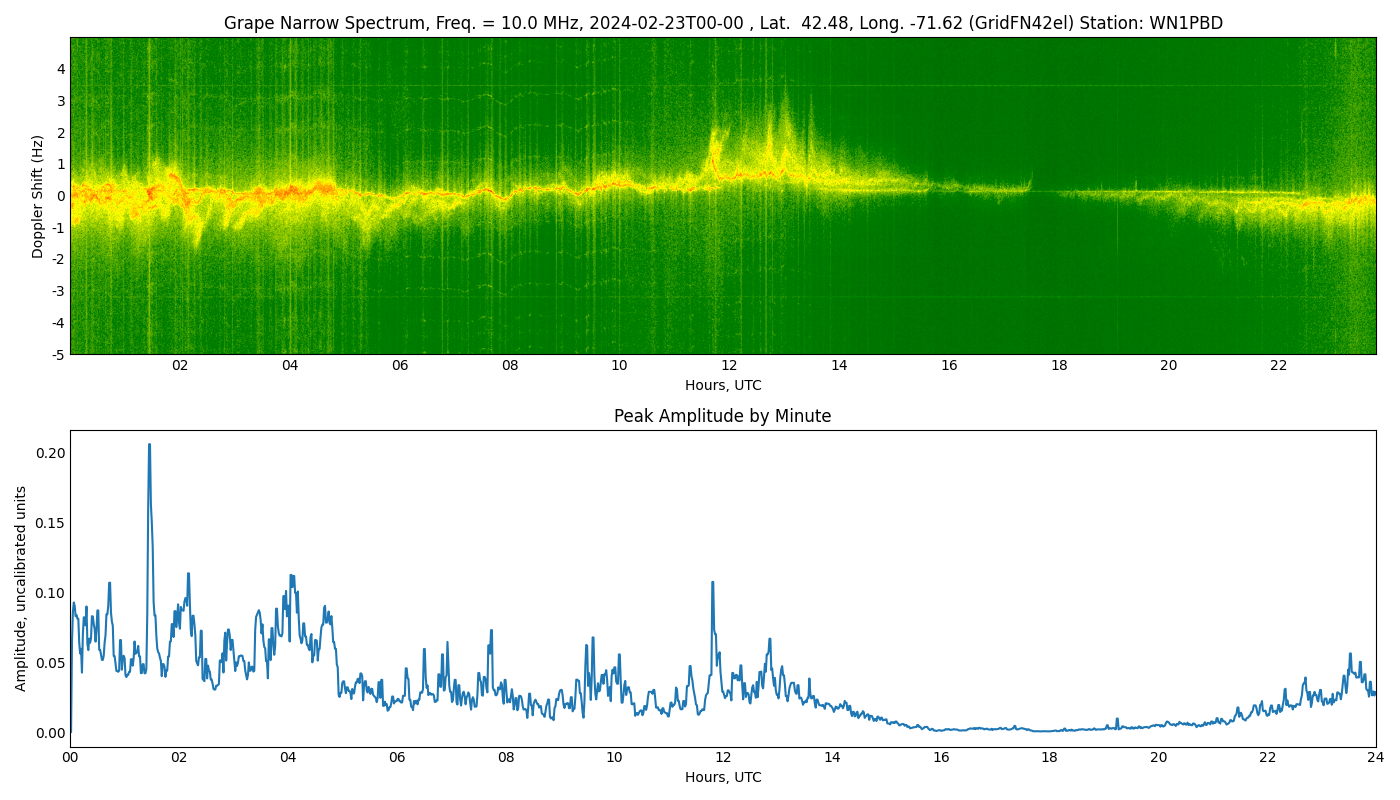Click Hours, UTC label below amplitude plot

coord(722,777)
